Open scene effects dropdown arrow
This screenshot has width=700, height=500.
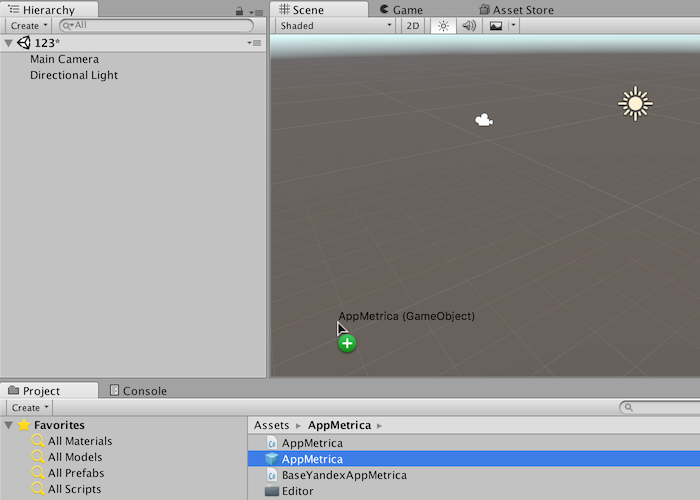[513, 26]
